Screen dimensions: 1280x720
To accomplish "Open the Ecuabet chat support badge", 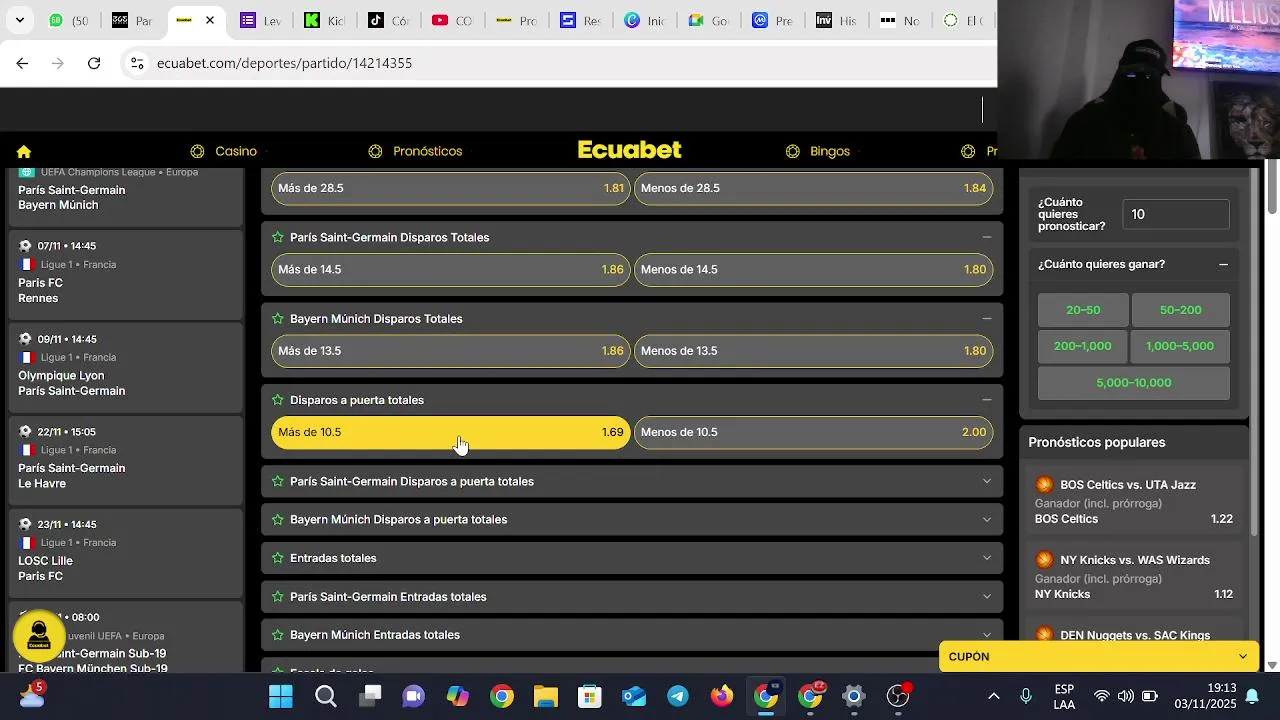I will [x=39, y=636].
